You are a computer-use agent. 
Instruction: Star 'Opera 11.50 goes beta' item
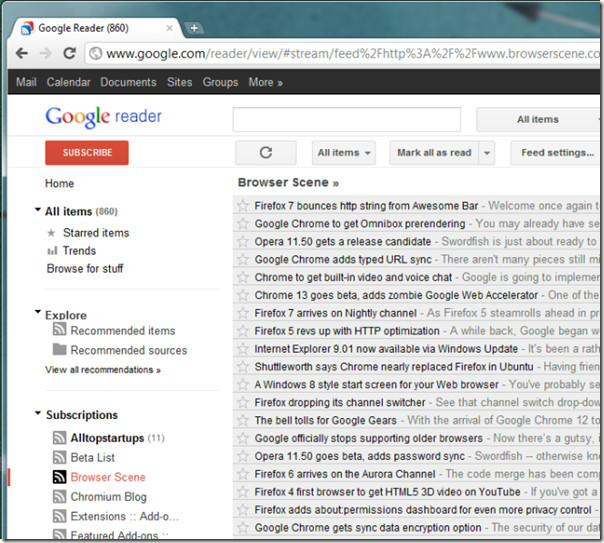pyautogui.click(x=243, y=456)
